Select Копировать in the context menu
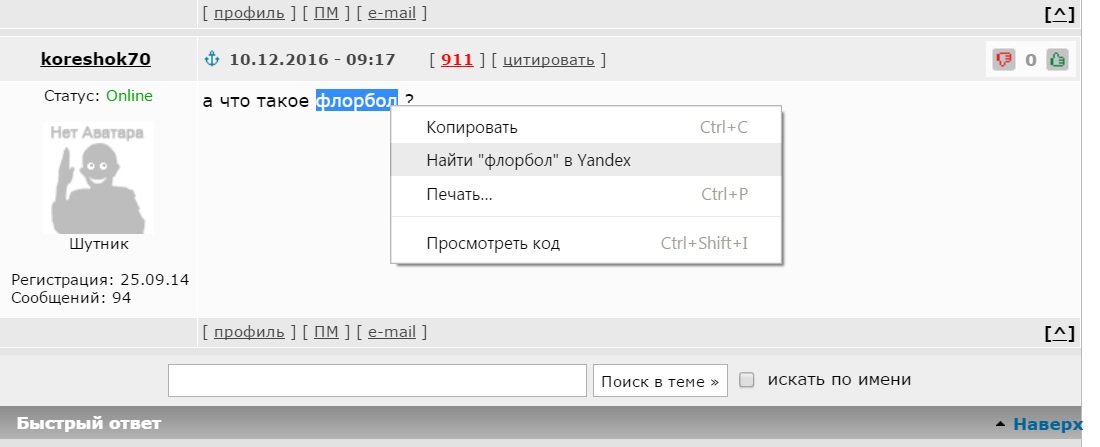 586,127
